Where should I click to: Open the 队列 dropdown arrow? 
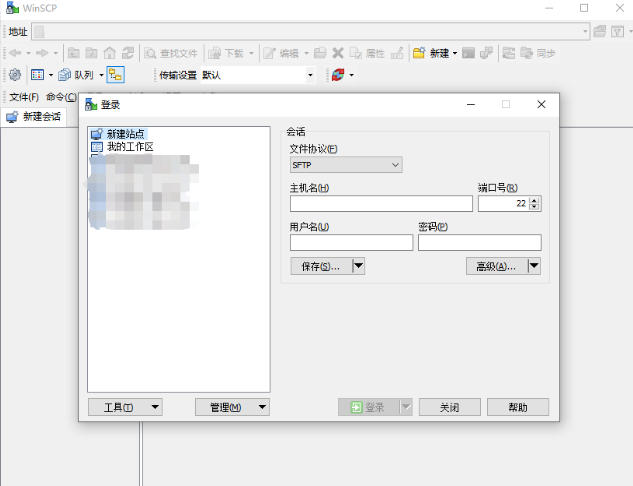[101, 75]
